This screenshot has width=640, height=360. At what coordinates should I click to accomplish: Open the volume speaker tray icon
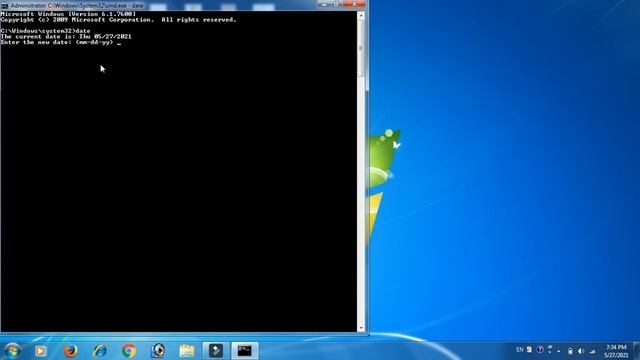(581, 351)
